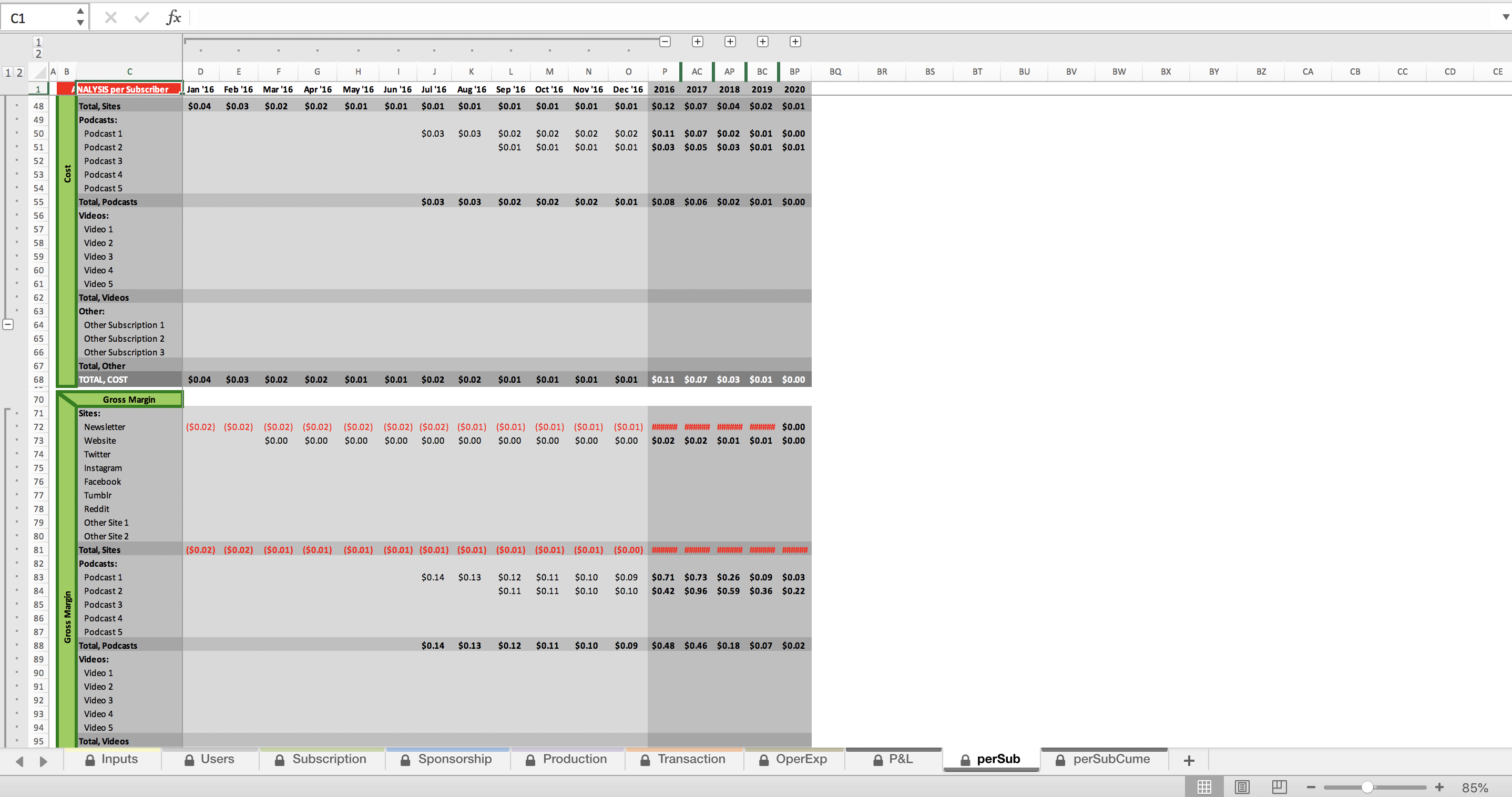This screenshot has height=797, width=1512.
Task: Switch to the Transaction sheet tab
Action: pyautogui.click(x=684, y=759)
